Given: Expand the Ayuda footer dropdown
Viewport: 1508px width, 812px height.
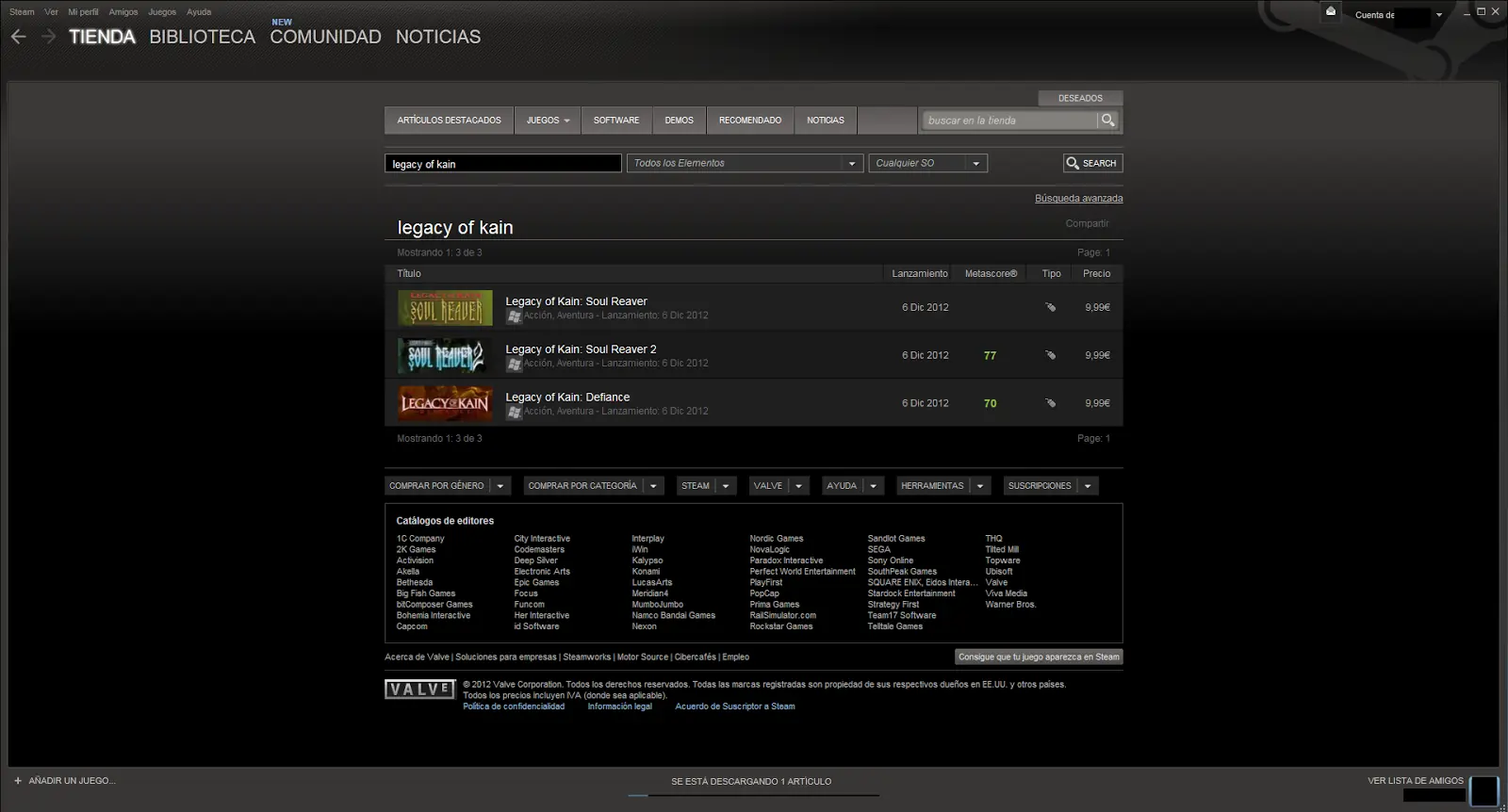Looking at the screenshot, I should point(873,486).
